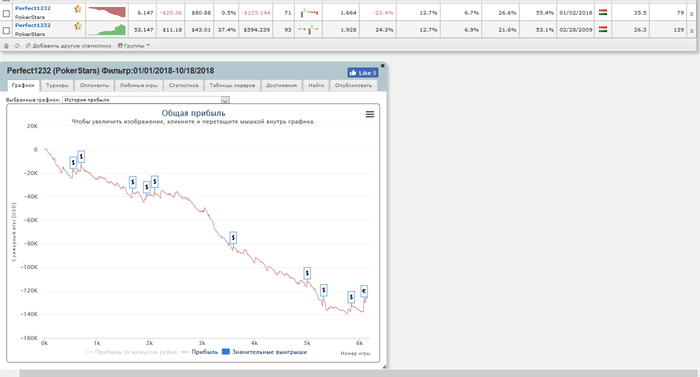
Task: Click the form candle icon in the -$125,144 row
Action: point(308,13)
